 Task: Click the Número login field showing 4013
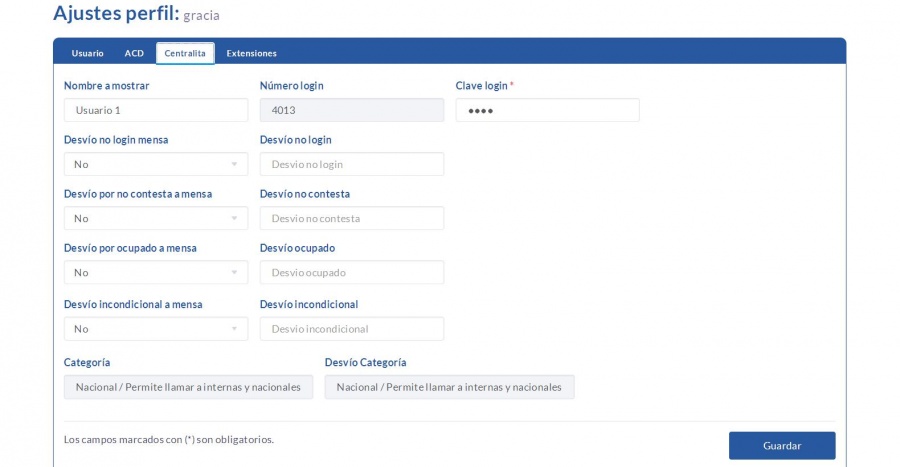[x=351, y=110]
